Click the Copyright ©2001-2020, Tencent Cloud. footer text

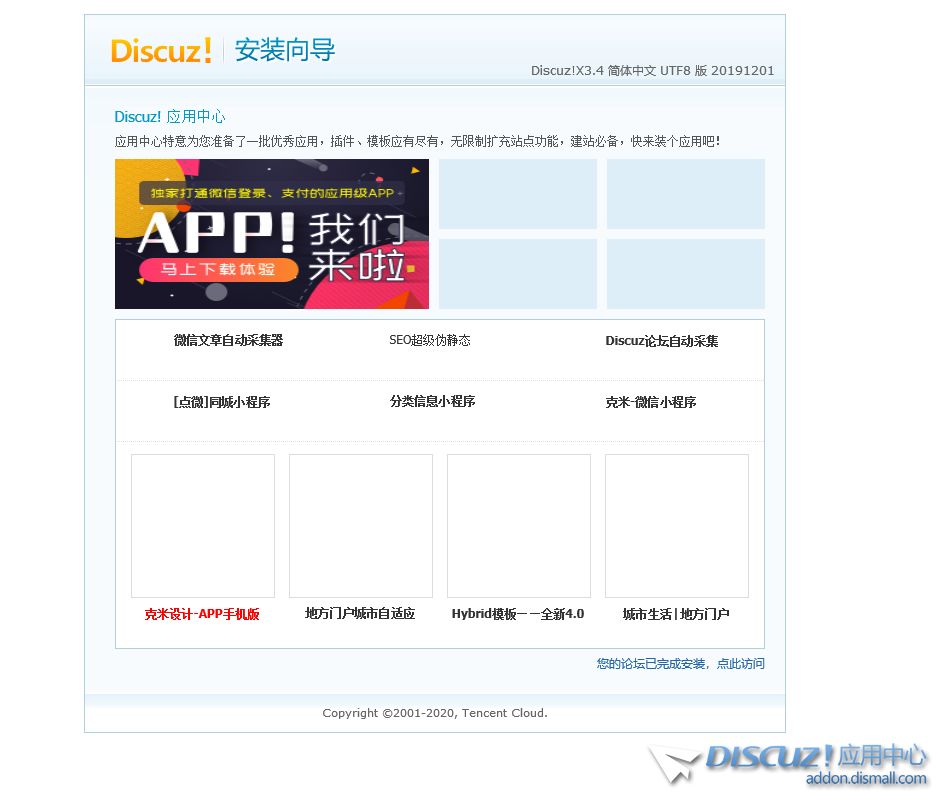(x=435, y=713)
